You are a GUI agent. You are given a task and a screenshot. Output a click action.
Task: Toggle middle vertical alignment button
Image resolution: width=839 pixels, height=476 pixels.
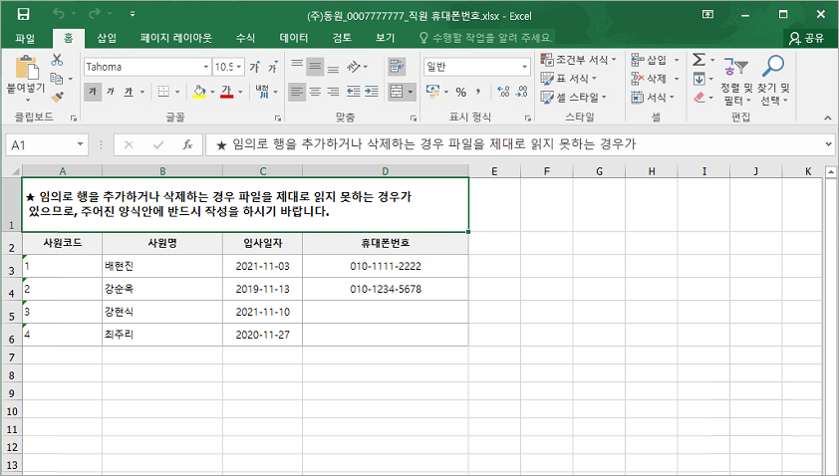point(315,67)
